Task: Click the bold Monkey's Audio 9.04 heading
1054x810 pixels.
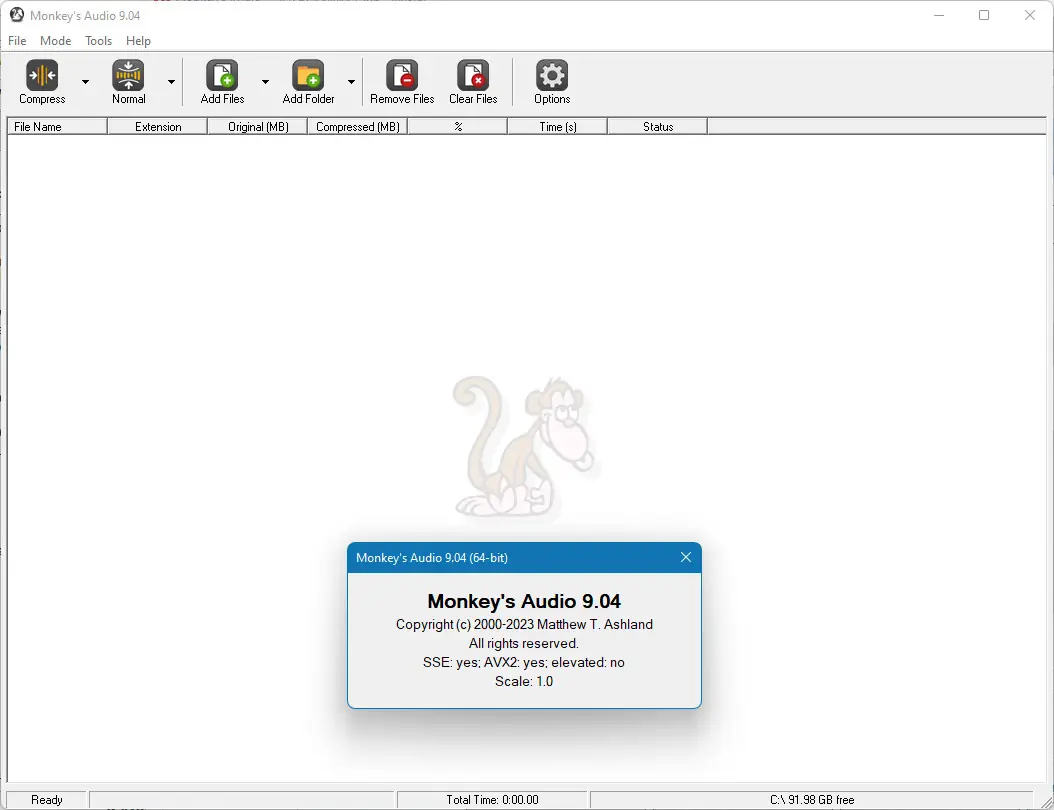Action: point(524,601)
